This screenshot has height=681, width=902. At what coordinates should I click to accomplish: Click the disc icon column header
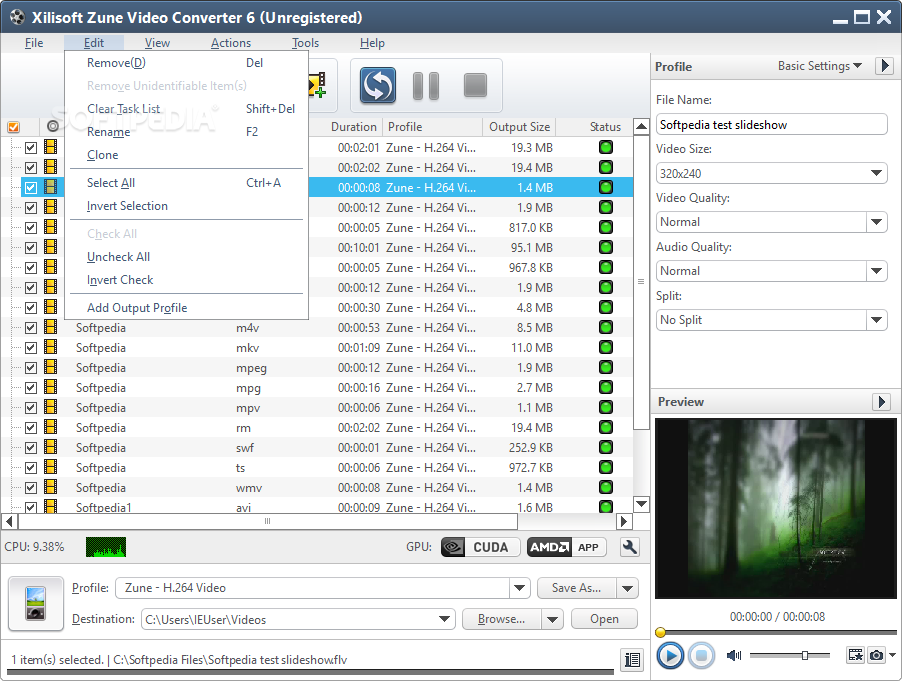[x=53, y=126]
